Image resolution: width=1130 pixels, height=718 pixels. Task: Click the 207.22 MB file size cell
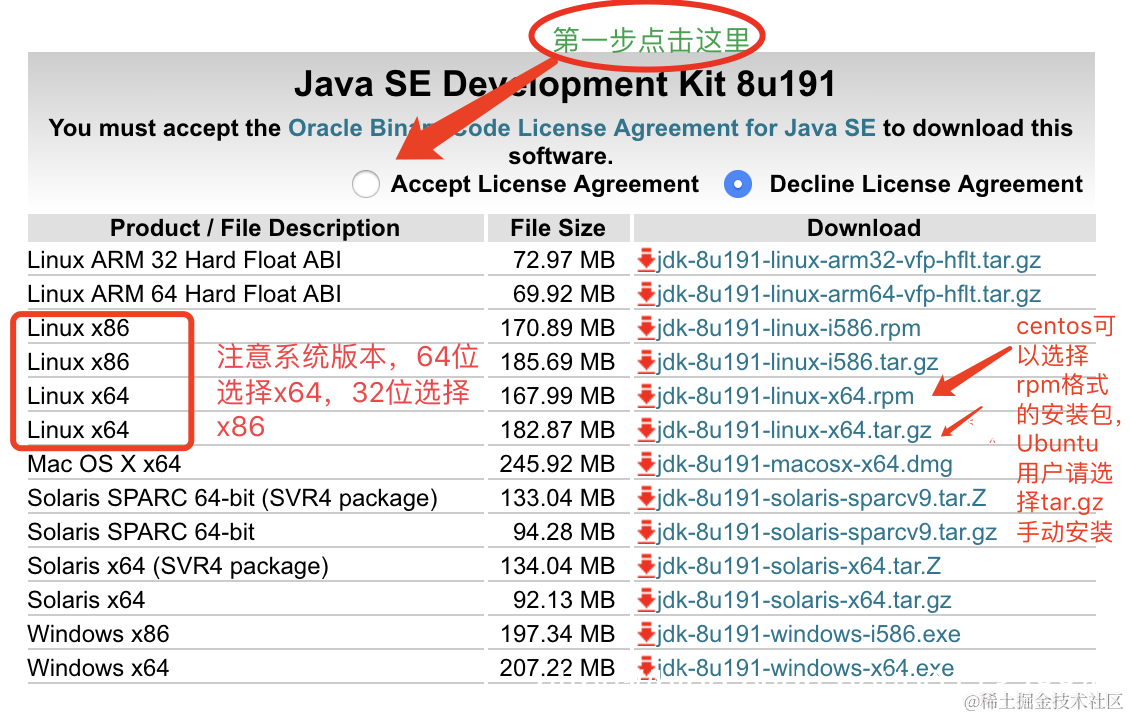pos(558,668)
